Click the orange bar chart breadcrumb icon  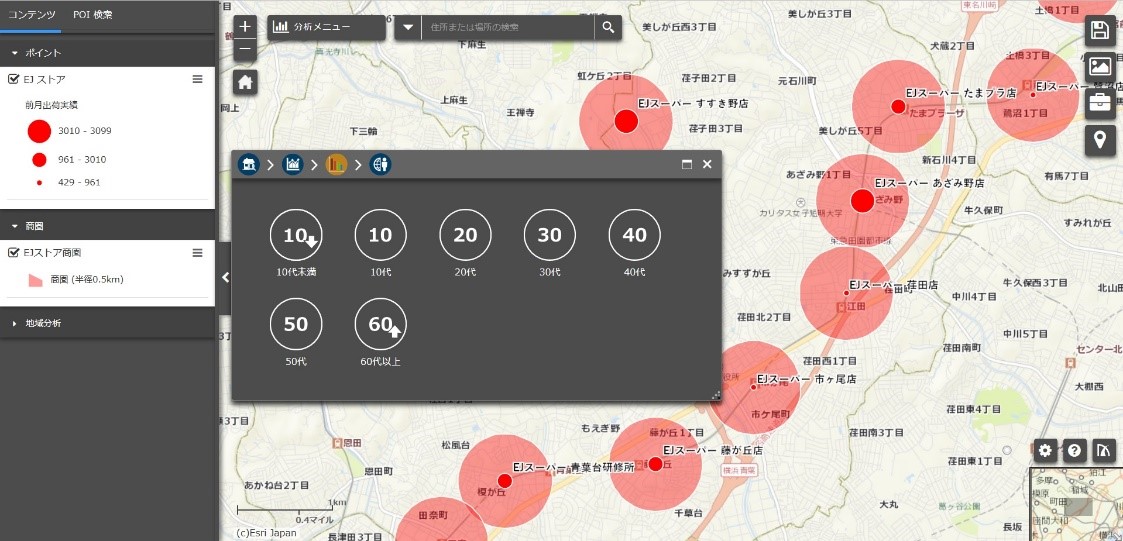[x=336, y=164]
